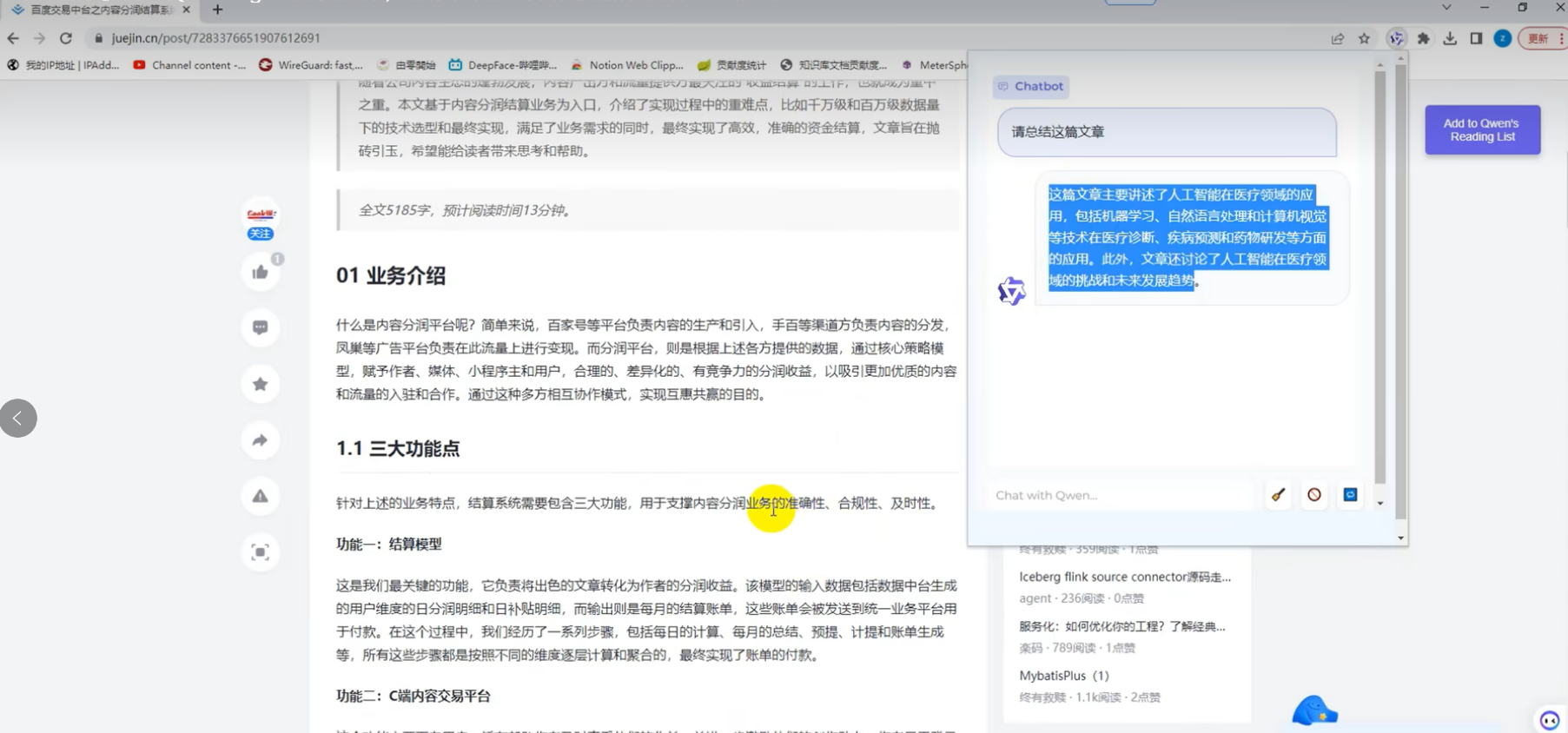Open Notion Web Clipper bookmark
The height and width of the screenshot is (733, 1568).
pyautogui.click(x=627, y=65)
